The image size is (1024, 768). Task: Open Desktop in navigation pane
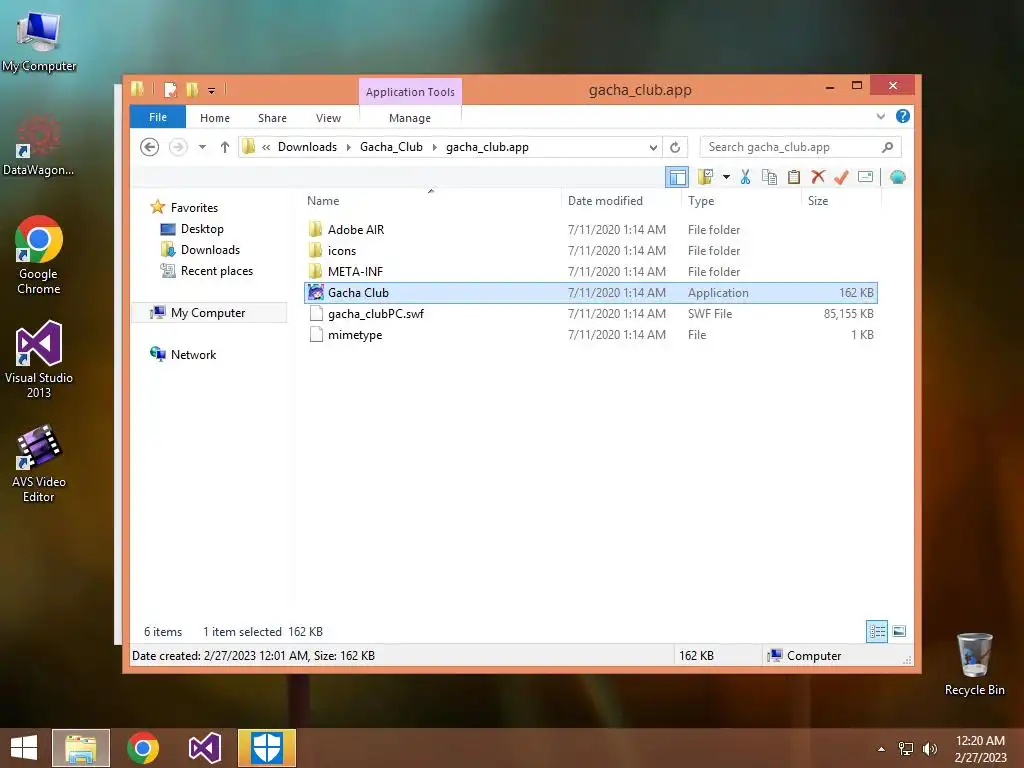(x=202, y=229)
